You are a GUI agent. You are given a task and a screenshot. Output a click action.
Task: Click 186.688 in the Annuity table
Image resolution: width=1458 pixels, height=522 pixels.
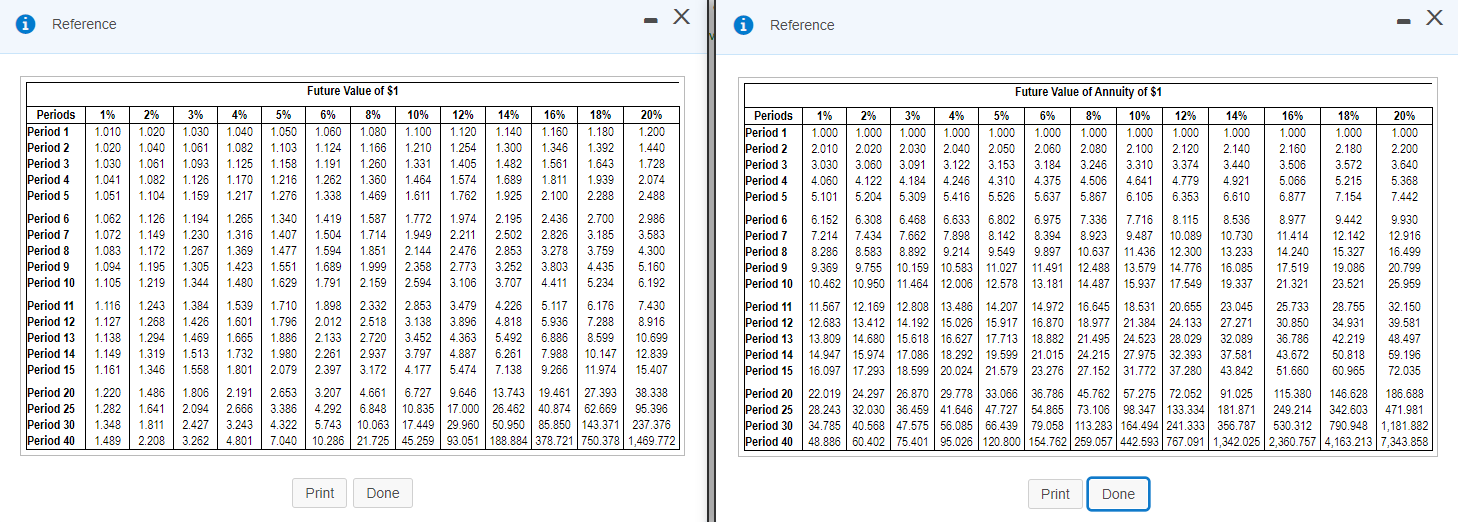(x=1405, y=394)
